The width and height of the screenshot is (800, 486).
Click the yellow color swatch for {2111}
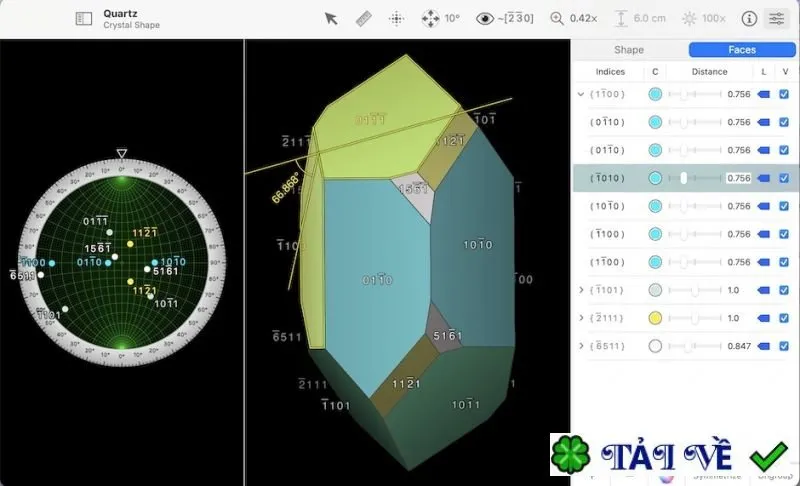point(655,318)
